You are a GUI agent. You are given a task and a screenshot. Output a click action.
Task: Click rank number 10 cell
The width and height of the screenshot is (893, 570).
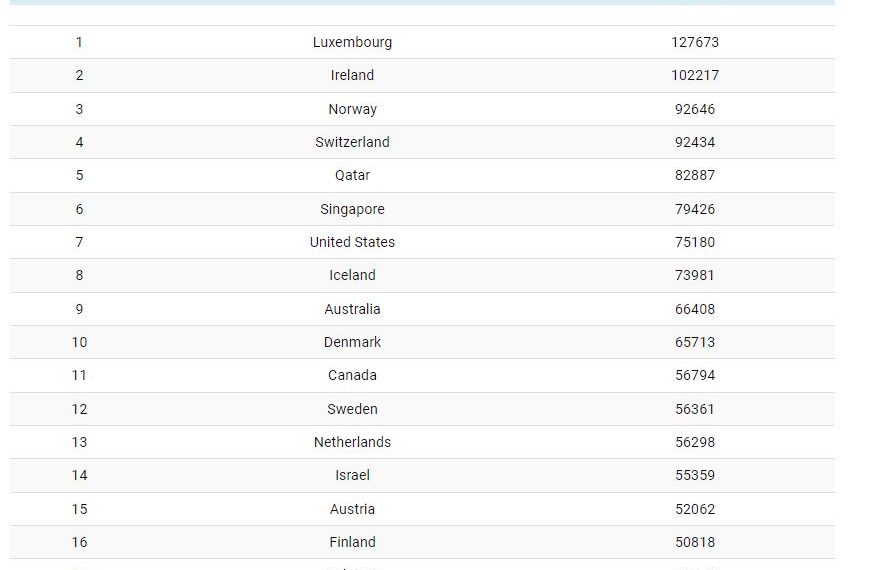coord(79,342)
